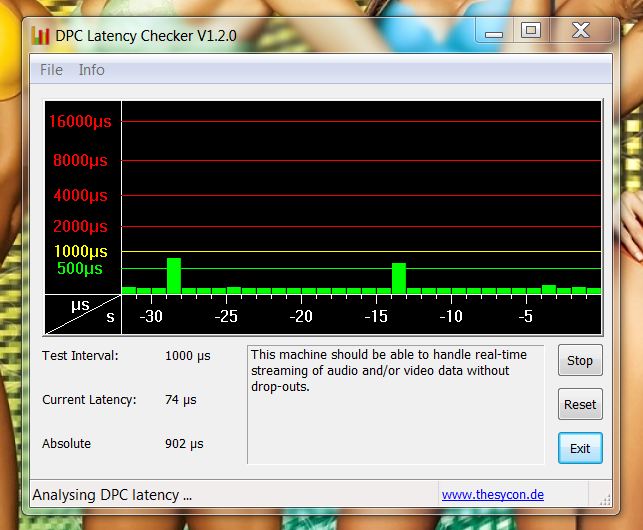Click the Current Latency value 74 µs
643x530 pixels.
click(x=181, y=400)
